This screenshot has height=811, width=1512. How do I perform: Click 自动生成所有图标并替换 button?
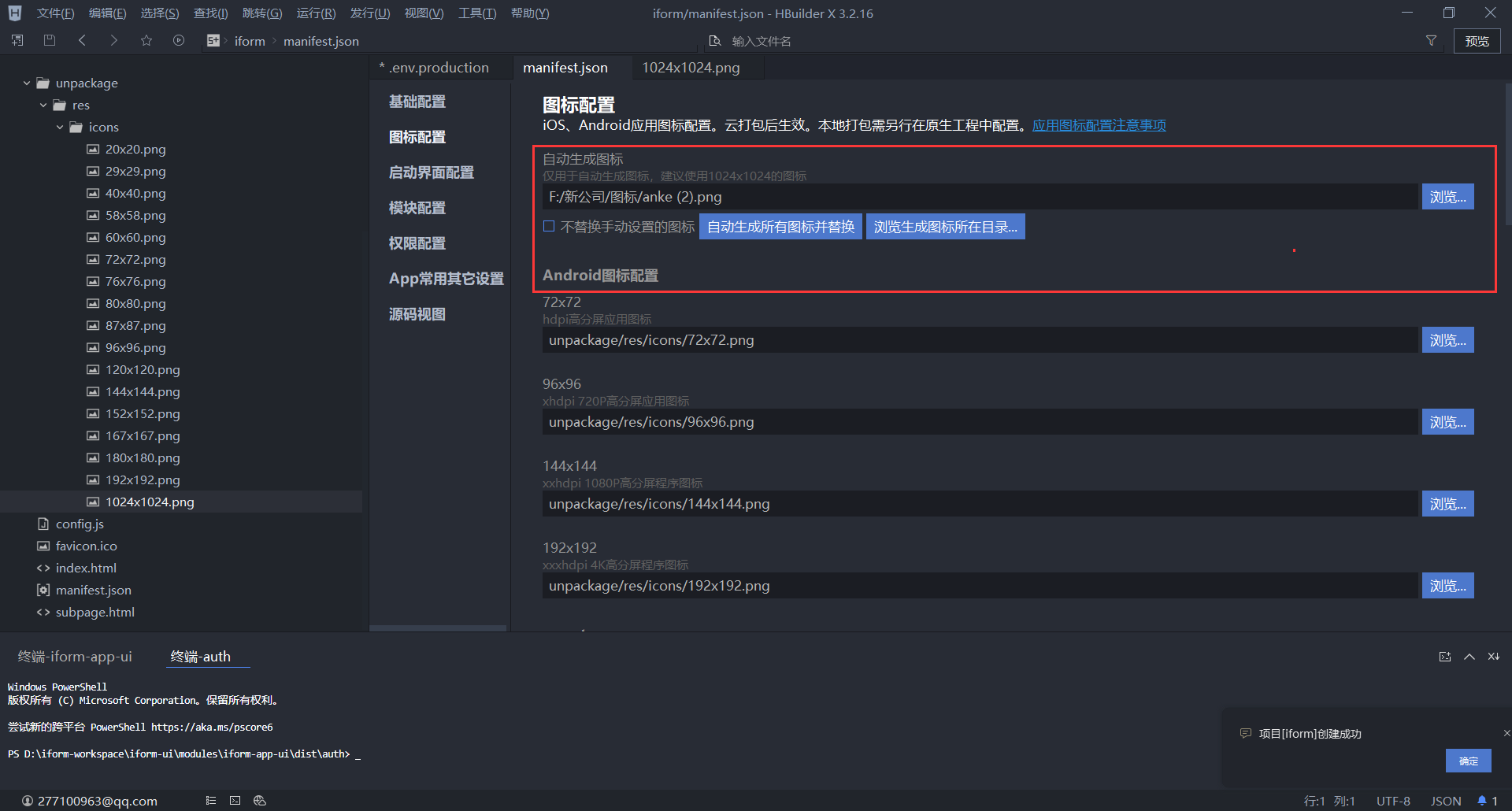click(x=780, y=227)
